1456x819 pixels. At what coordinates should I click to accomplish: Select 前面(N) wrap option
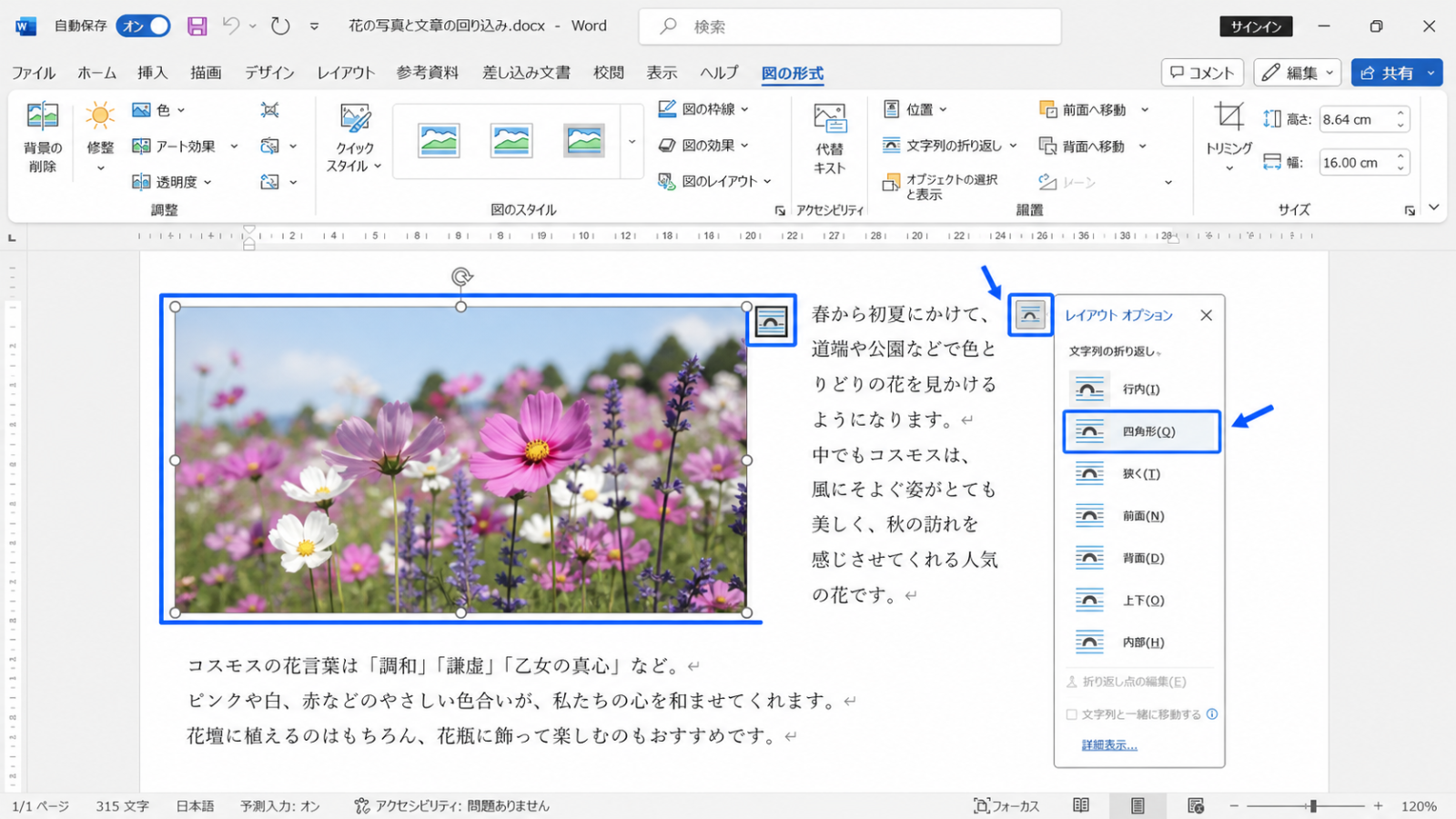1141,516
